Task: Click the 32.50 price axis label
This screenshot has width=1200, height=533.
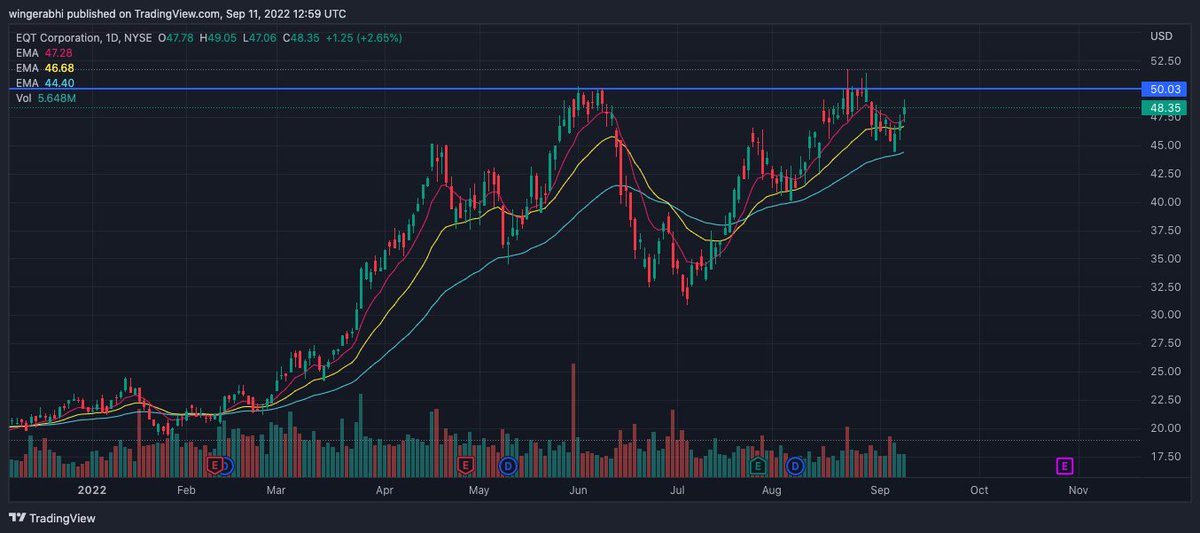Action: coord(1164,287)
